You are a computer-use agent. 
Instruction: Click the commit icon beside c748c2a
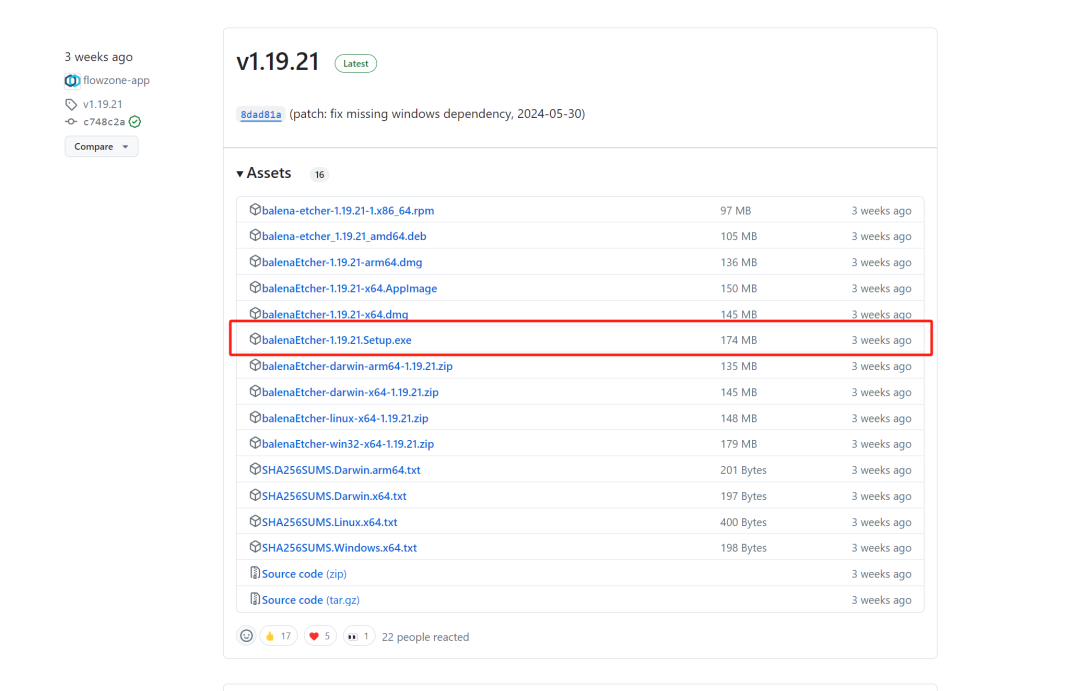71,122
